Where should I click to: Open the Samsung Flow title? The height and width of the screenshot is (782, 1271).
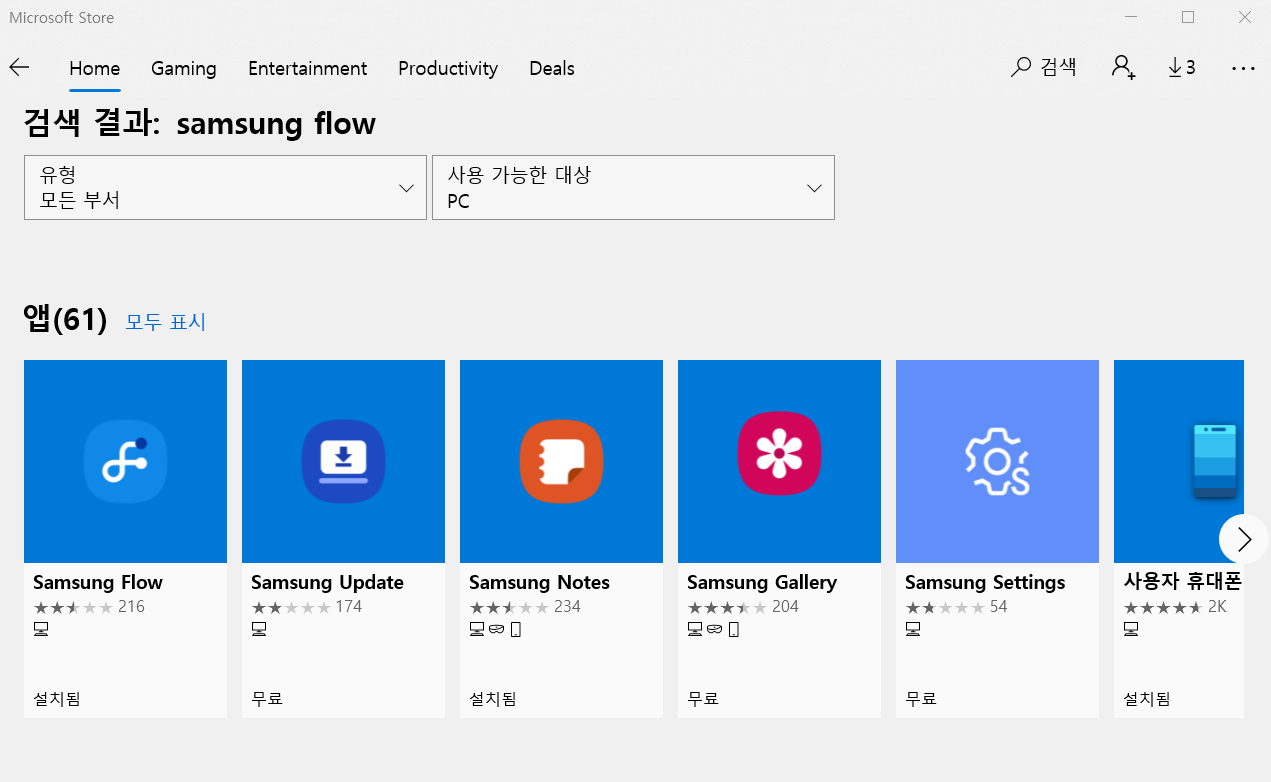pos(98,582)
